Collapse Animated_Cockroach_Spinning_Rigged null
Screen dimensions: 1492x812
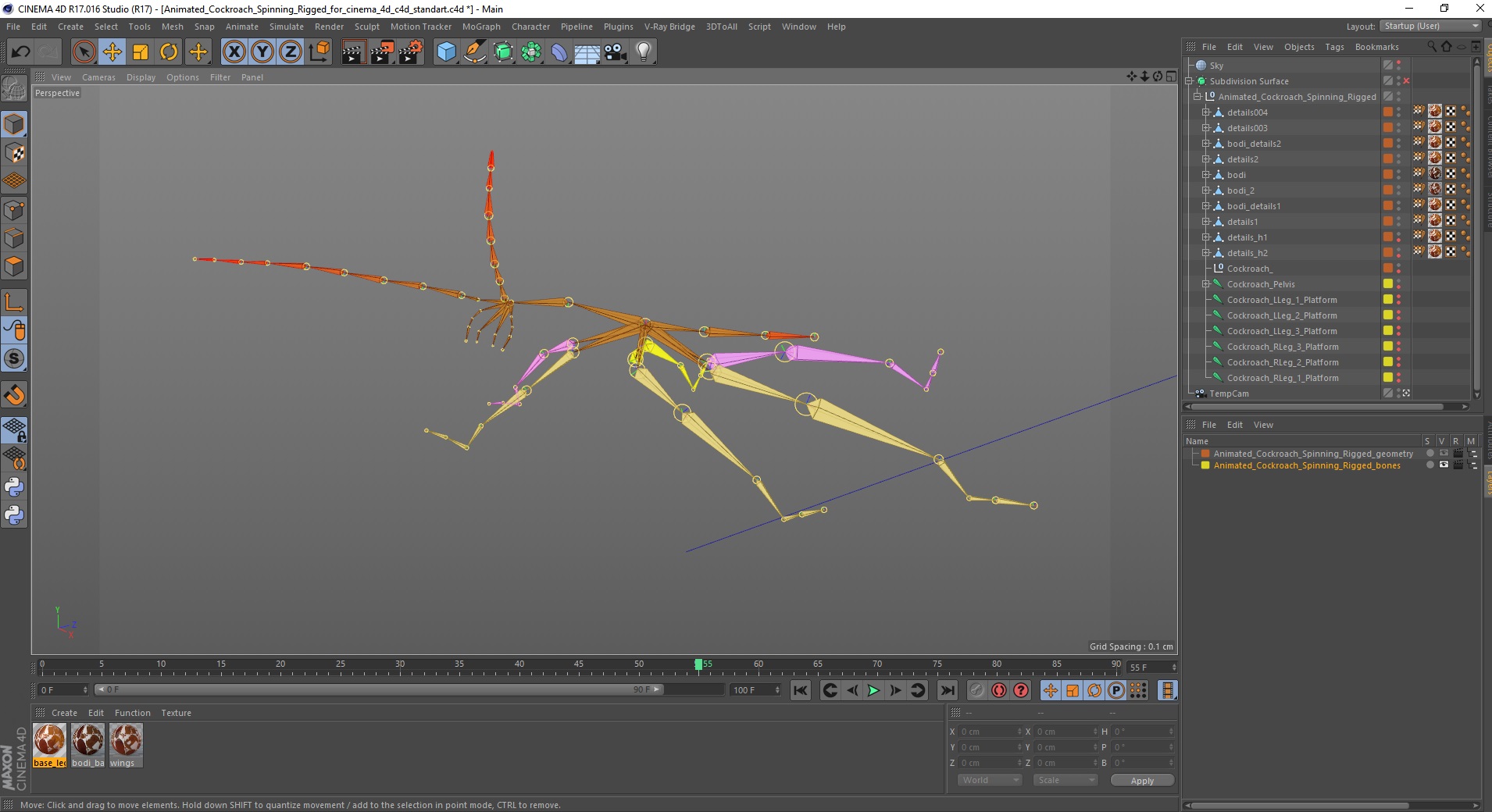point(1197,97)
